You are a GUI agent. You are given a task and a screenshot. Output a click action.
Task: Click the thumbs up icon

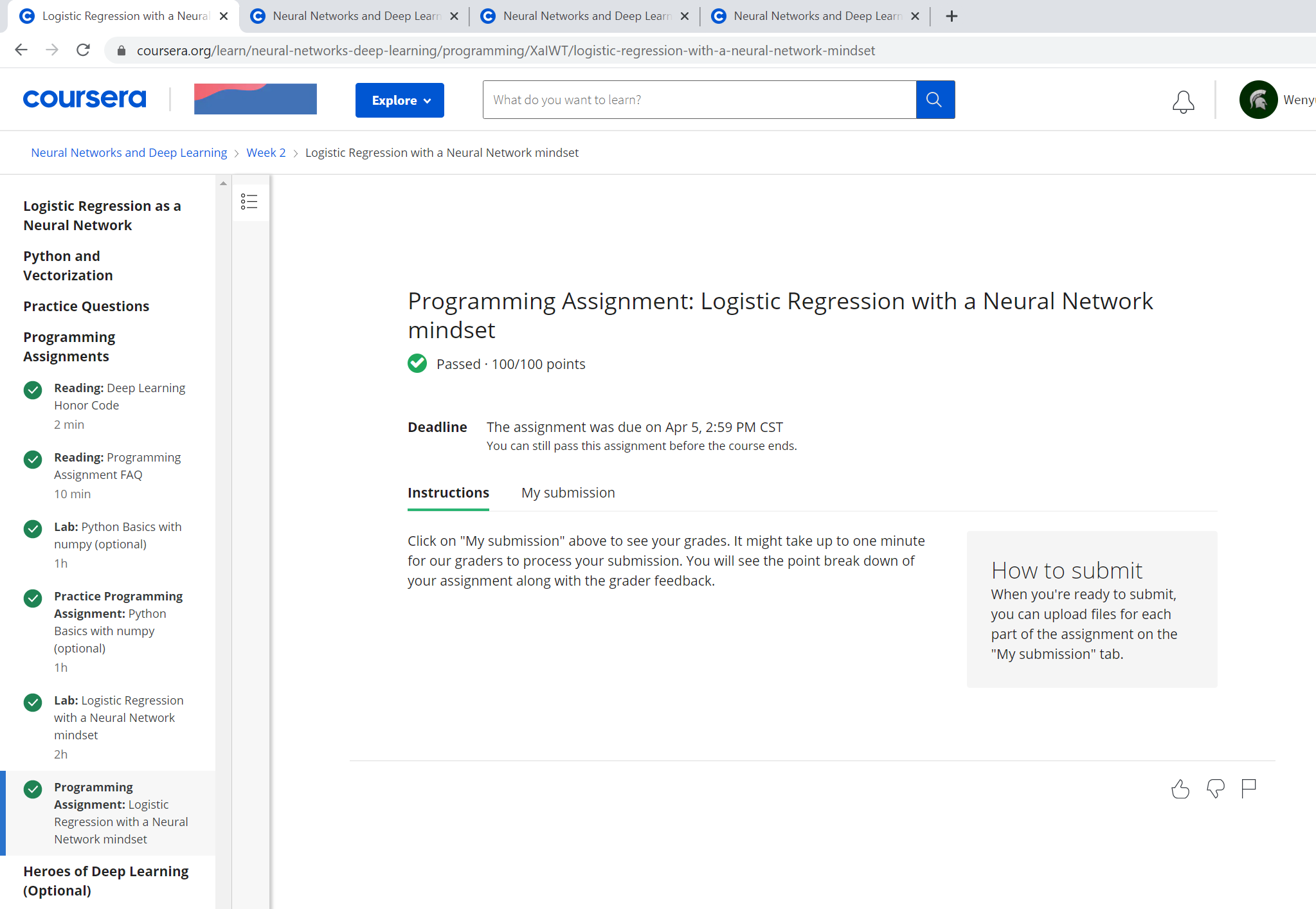(1180, 789)
